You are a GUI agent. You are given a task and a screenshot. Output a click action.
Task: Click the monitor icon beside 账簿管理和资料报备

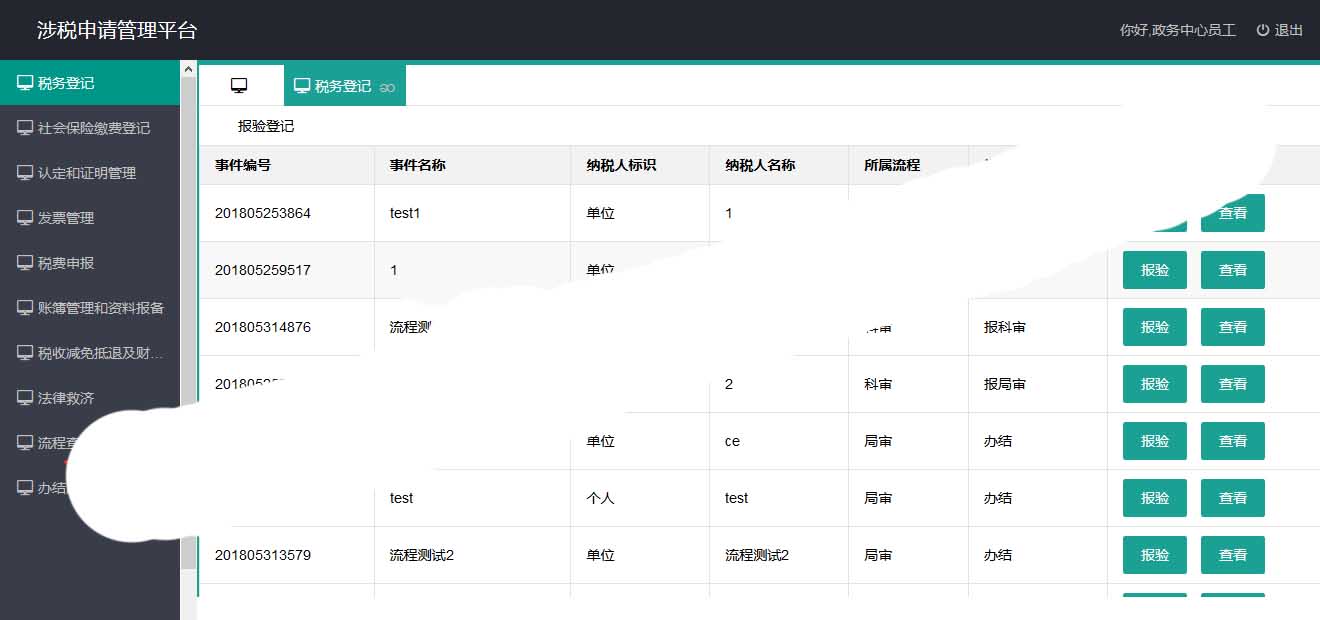coord(25,308)
